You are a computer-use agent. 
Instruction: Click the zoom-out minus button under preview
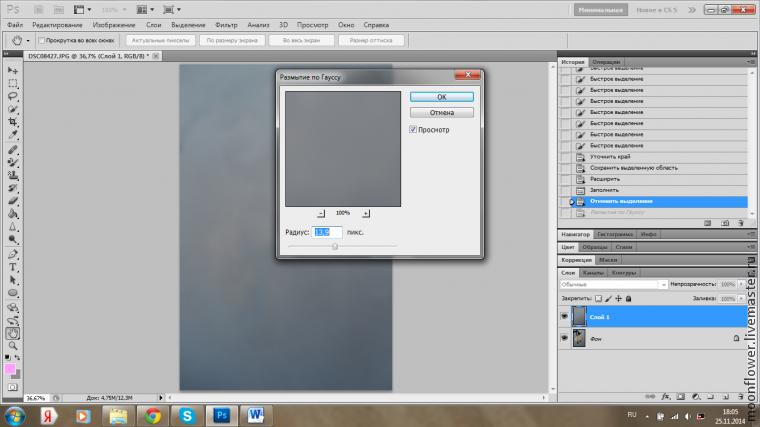pyautogui.click(x=320, y=213)
